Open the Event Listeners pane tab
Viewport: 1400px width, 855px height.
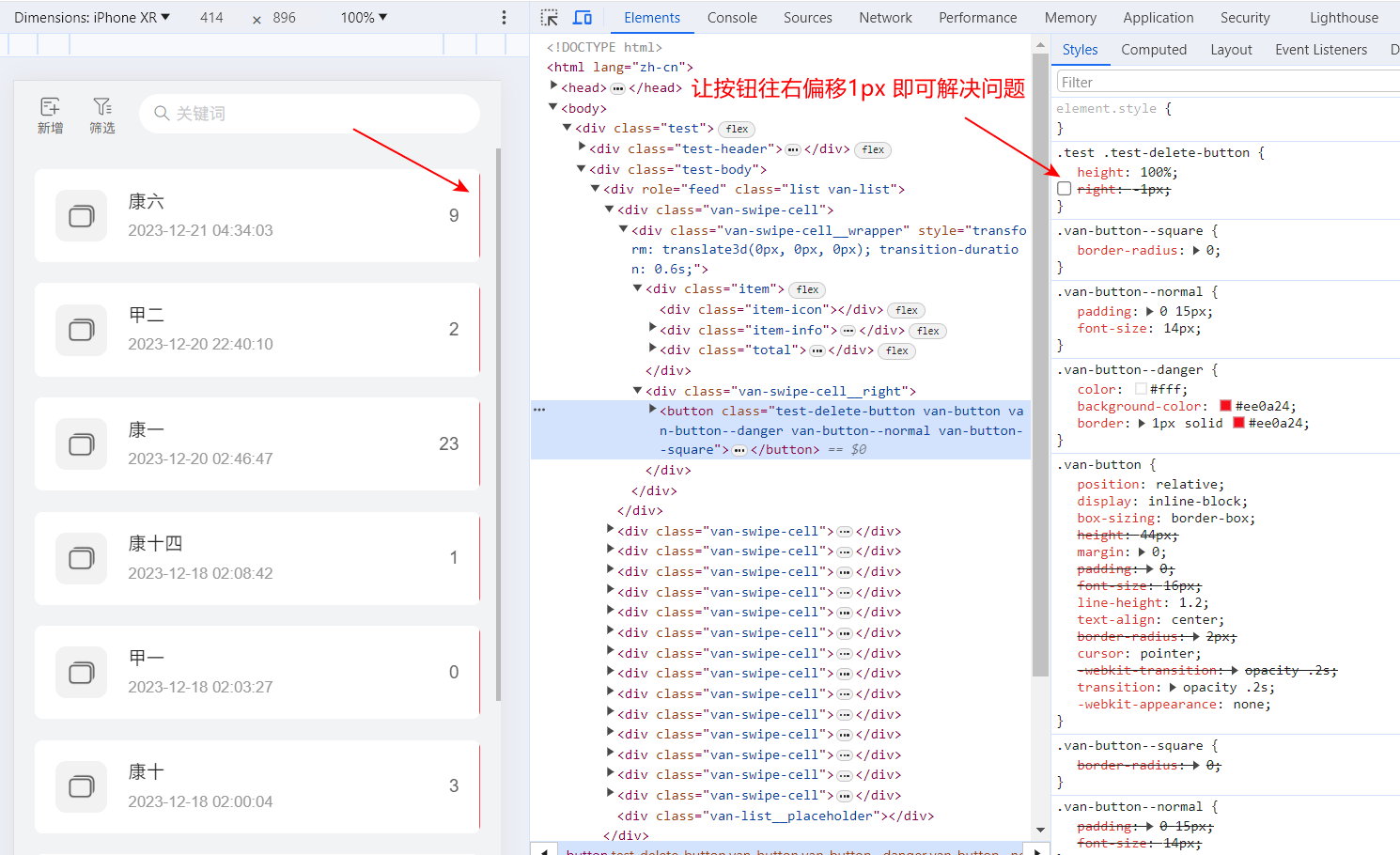pyautogui.click(x=1321, y=50)
